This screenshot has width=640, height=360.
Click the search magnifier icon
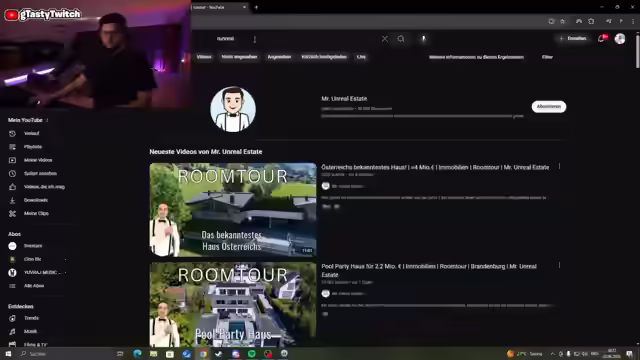401,39
